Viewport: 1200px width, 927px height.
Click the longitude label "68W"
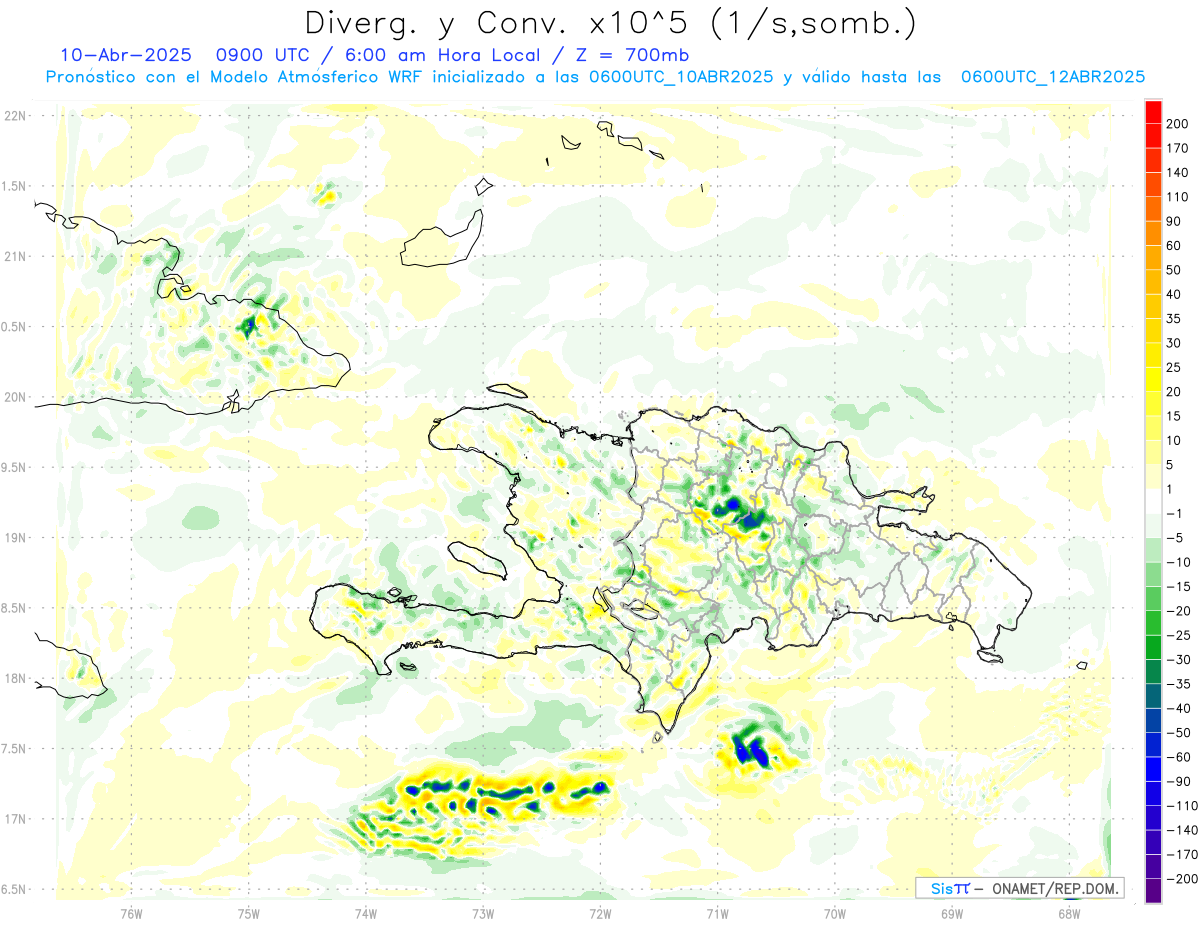(x=1069, y=914)
